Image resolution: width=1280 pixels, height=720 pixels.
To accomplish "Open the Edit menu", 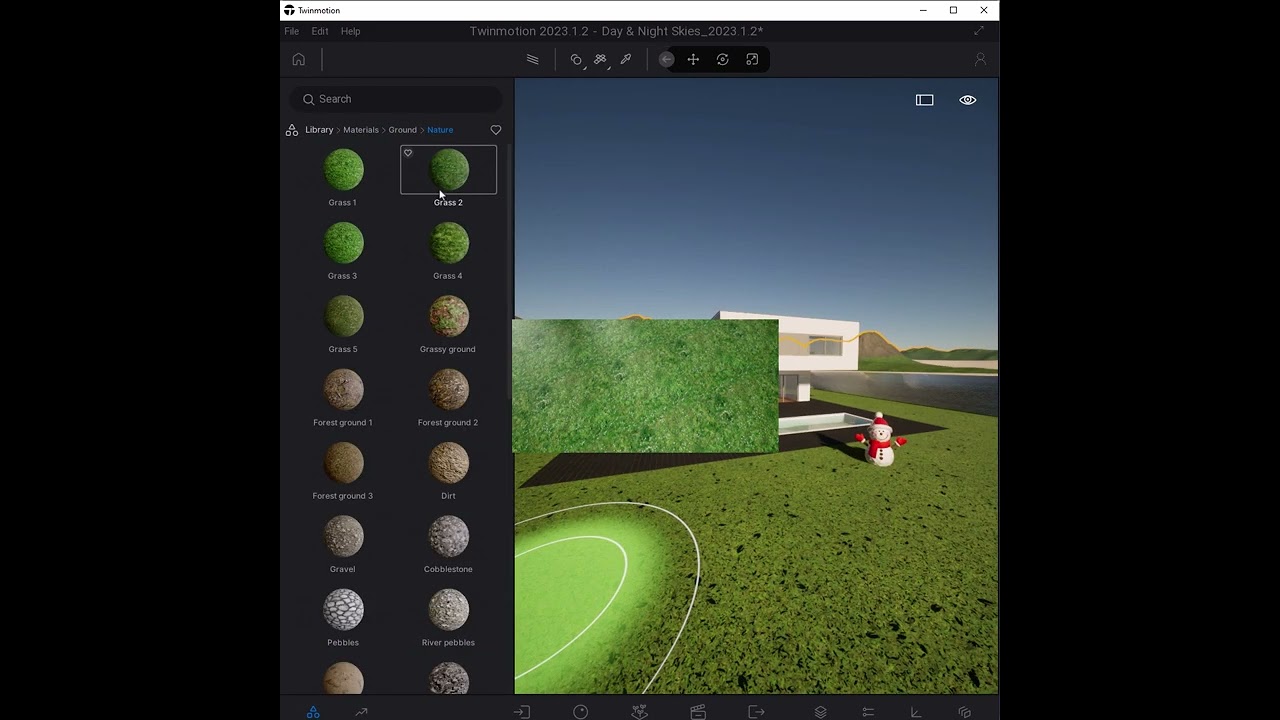I will pos(320,31).
